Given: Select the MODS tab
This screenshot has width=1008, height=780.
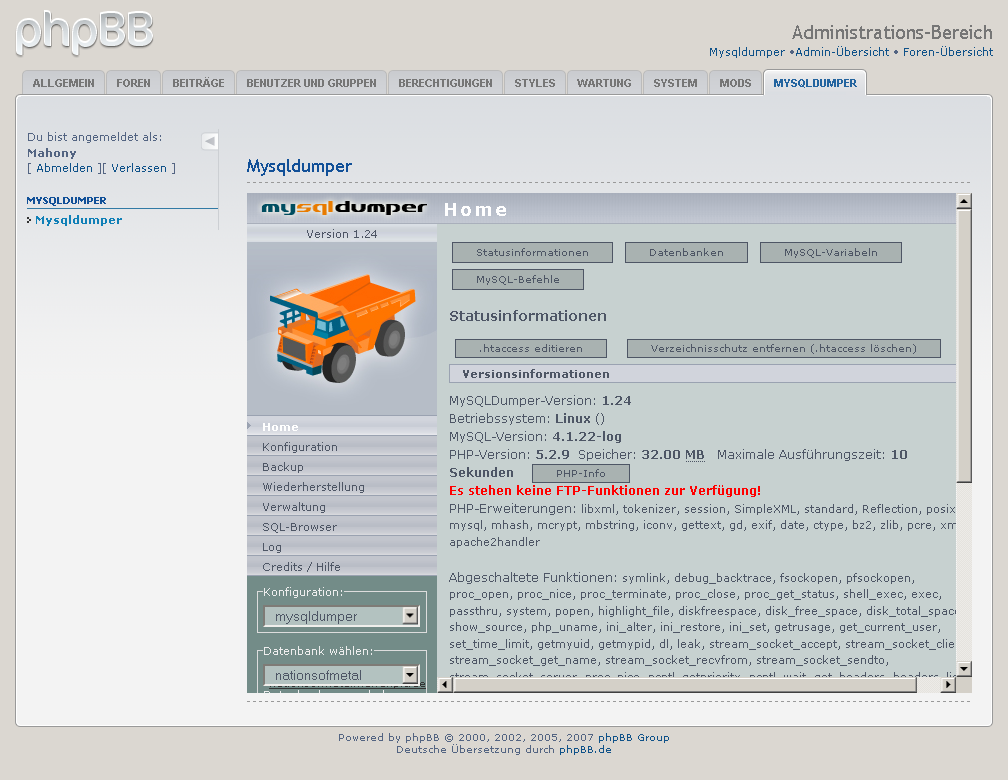Looking at the screenshot, I should [735, 83].
